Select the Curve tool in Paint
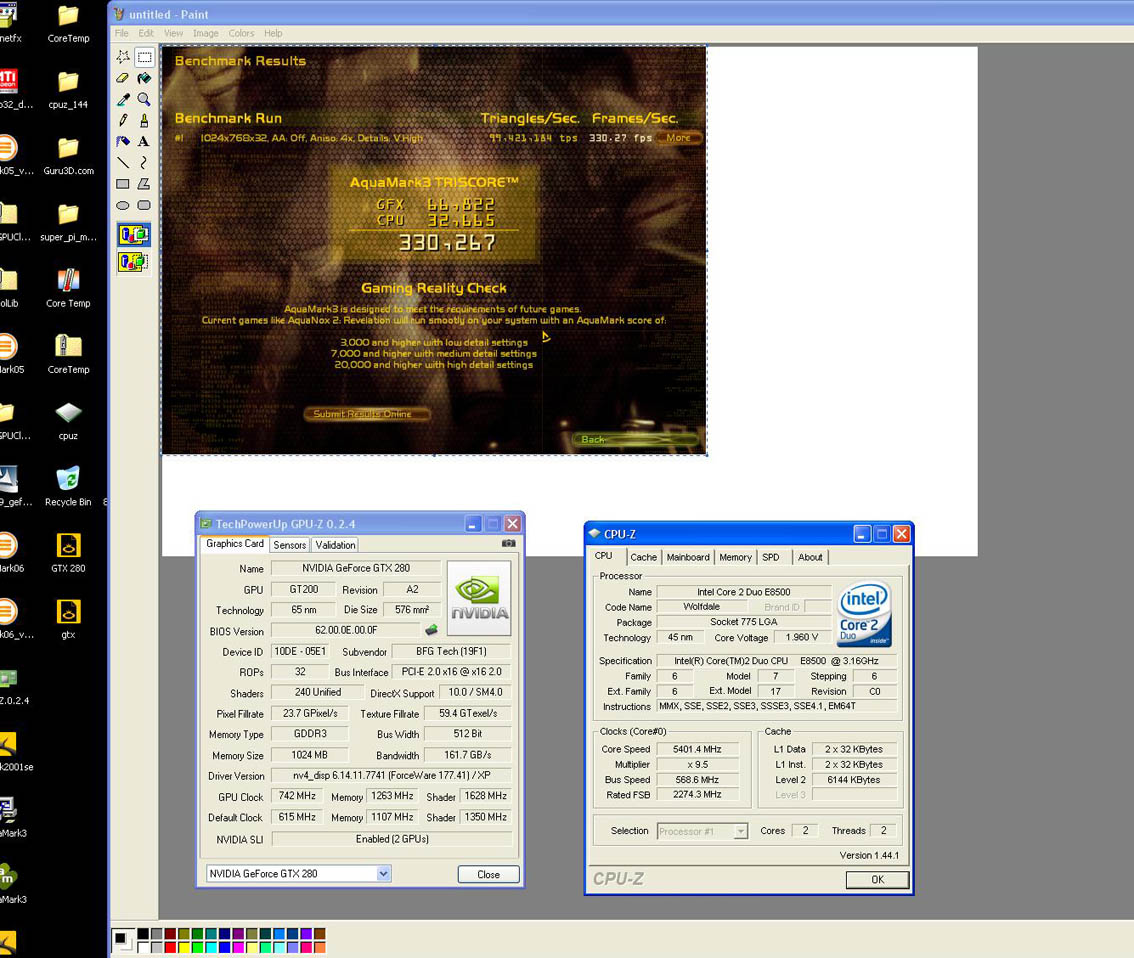1134x958 pixels. click(145, 163)
